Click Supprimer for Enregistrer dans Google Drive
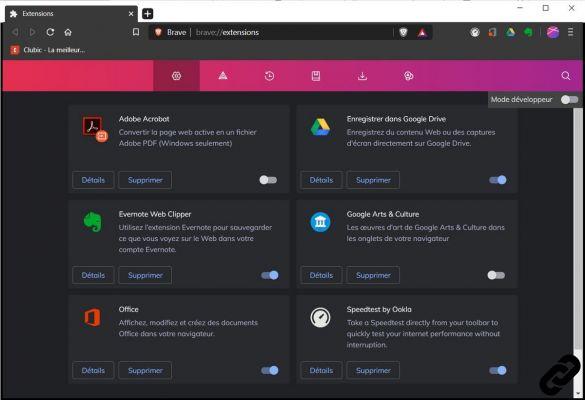 pyautogui.click(x=373, y=180)
